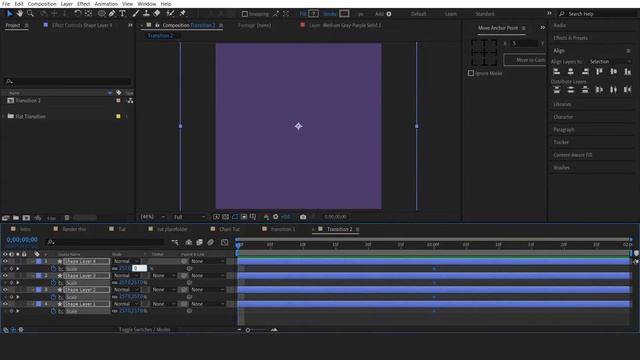
Task: Switch to Effect Controls Shape Layer 4 tab
Action: click(82, 25)
